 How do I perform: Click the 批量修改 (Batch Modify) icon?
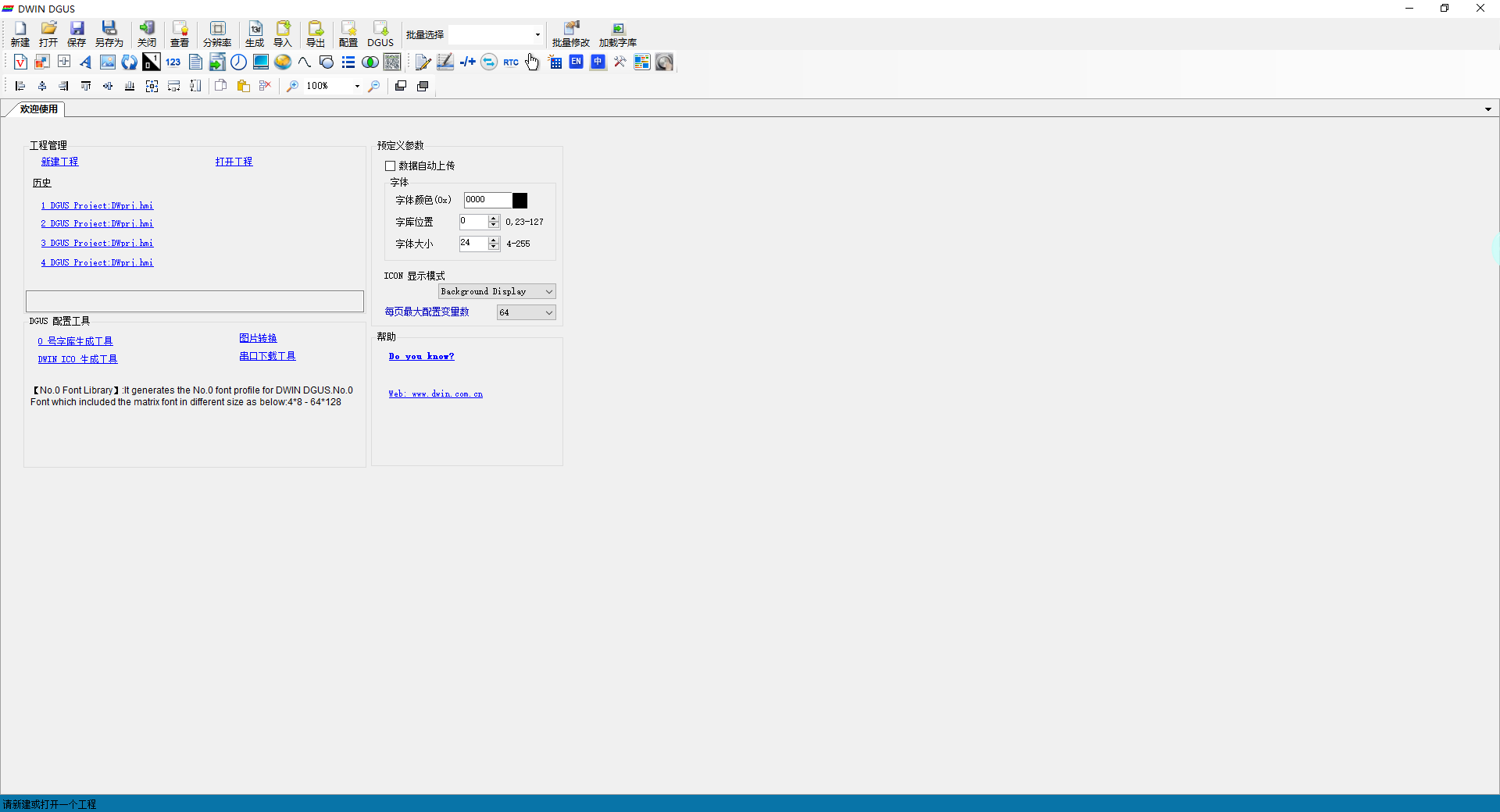[571, 34]
